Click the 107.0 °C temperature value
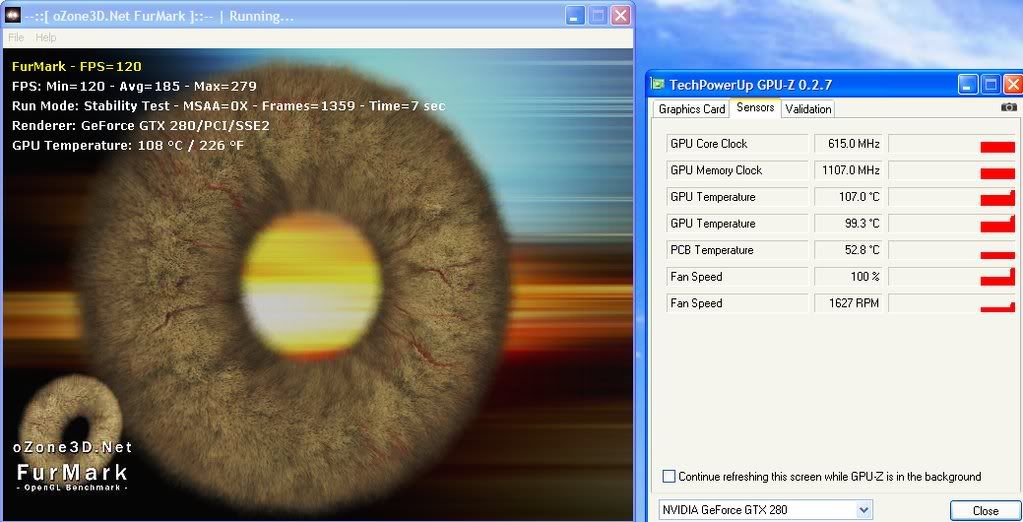 848,197
